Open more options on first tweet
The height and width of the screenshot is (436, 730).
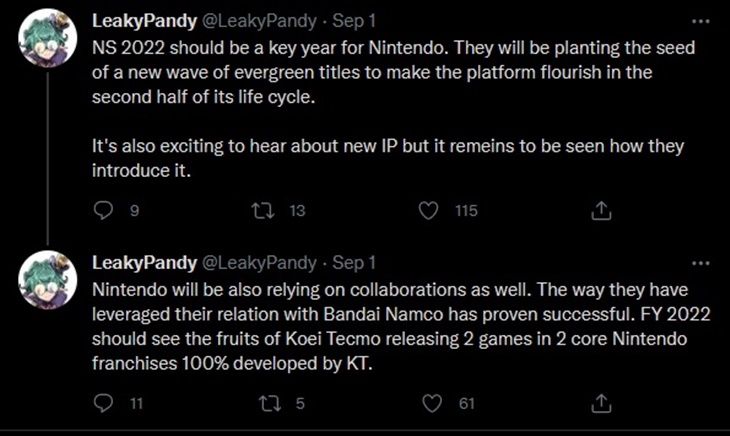tap(701, 21)
